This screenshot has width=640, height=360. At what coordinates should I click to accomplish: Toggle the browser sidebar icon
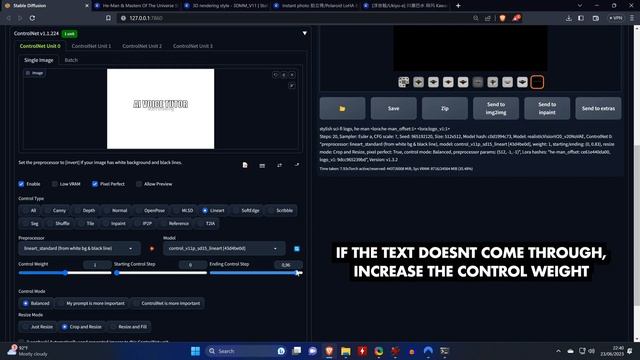580,18
